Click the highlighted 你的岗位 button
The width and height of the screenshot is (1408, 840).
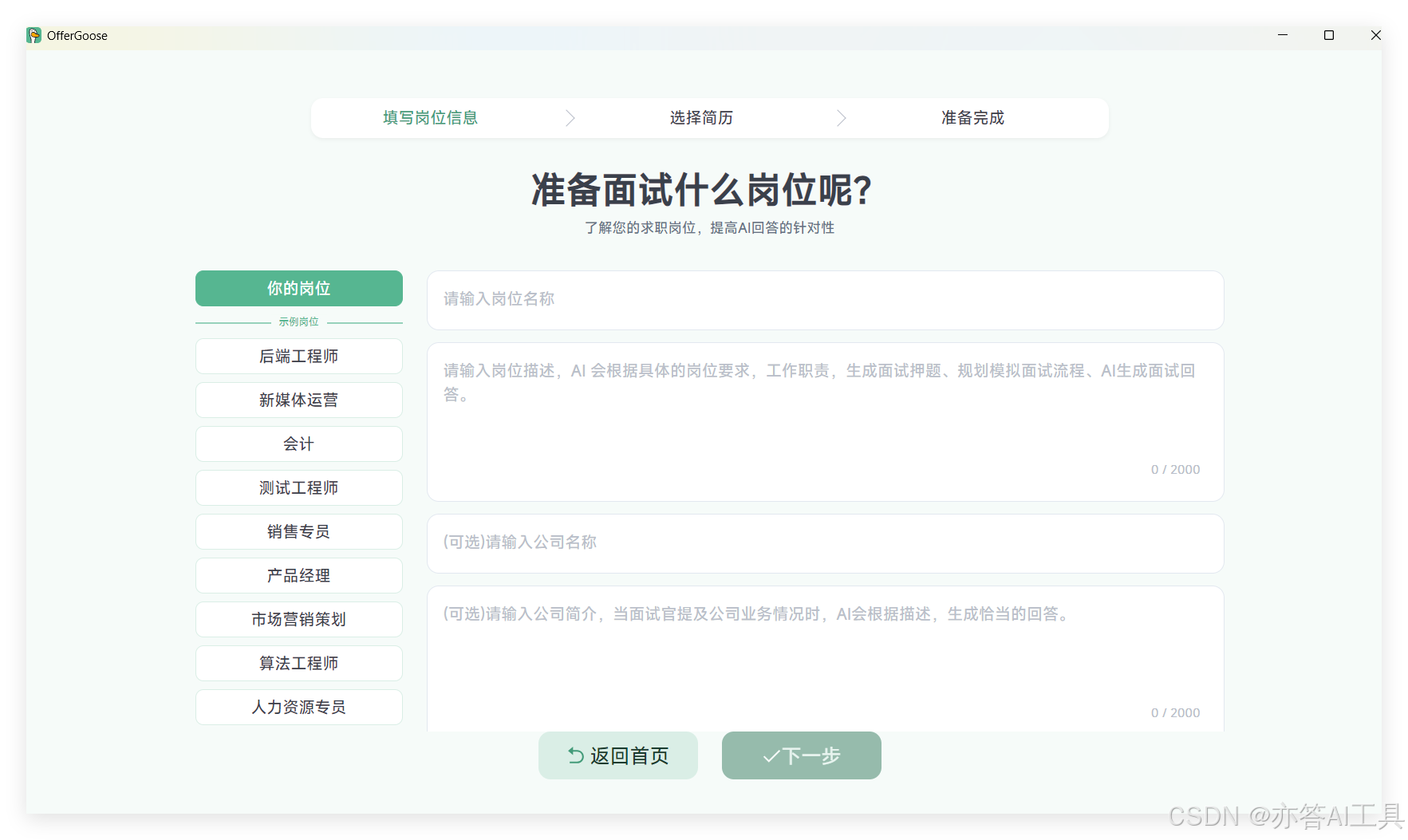[x=298, y=288]
